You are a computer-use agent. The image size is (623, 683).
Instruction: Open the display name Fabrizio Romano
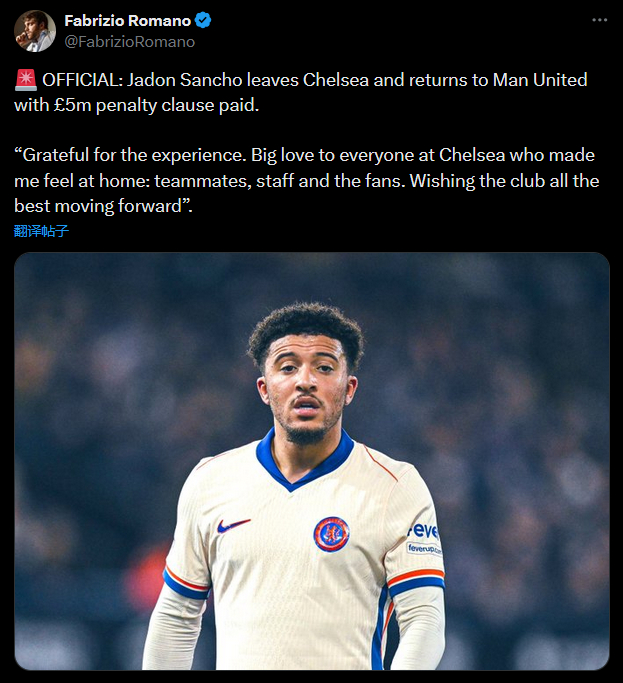pos(127,21)
